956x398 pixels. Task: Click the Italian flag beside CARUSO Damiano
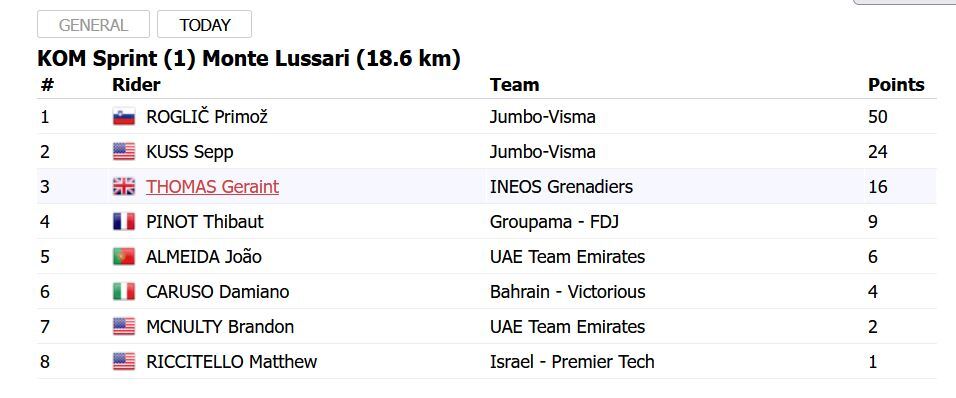124,292
